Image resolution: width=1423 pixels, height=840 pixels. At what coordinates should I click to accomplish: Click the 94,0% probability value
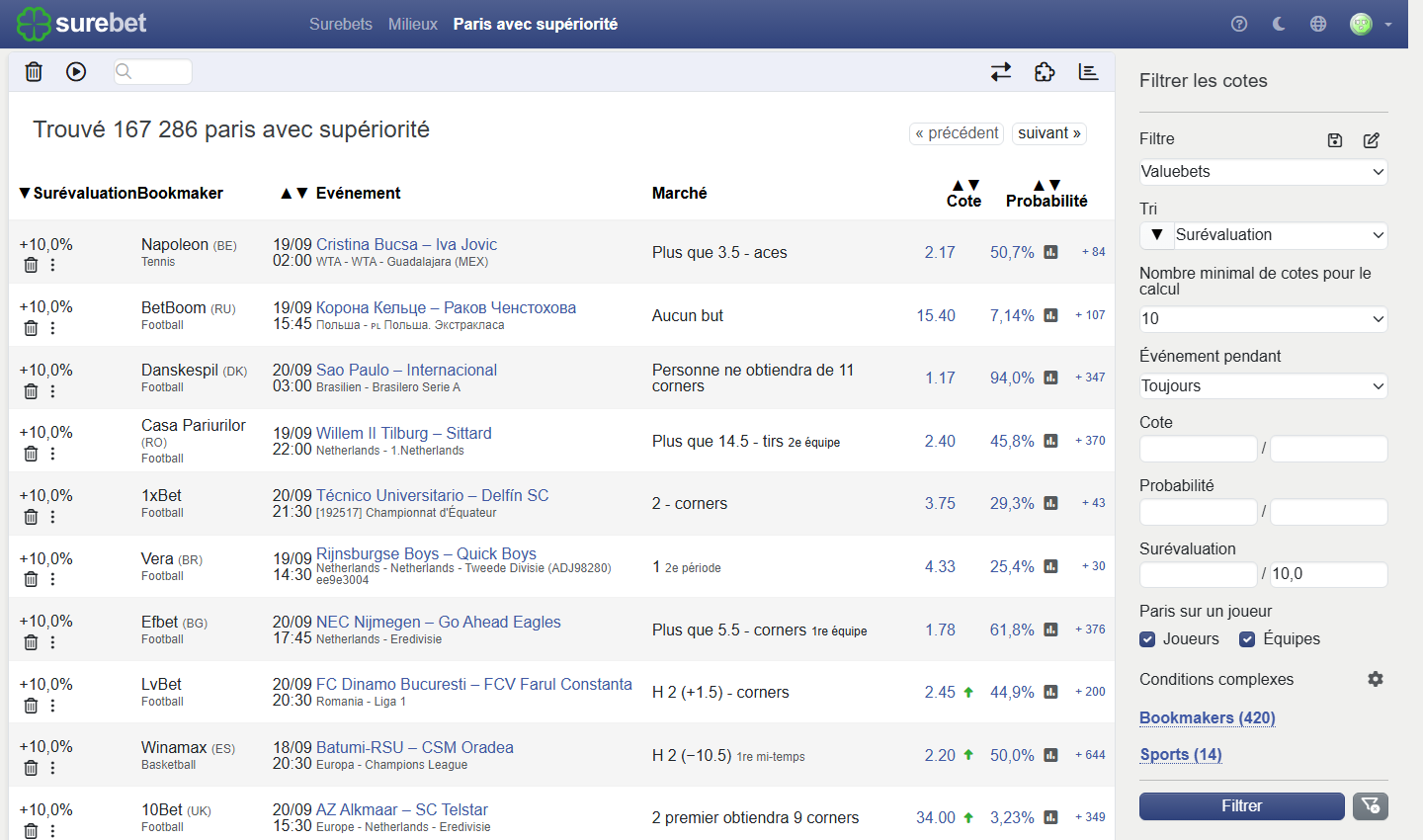click(x=1012, y=378)
